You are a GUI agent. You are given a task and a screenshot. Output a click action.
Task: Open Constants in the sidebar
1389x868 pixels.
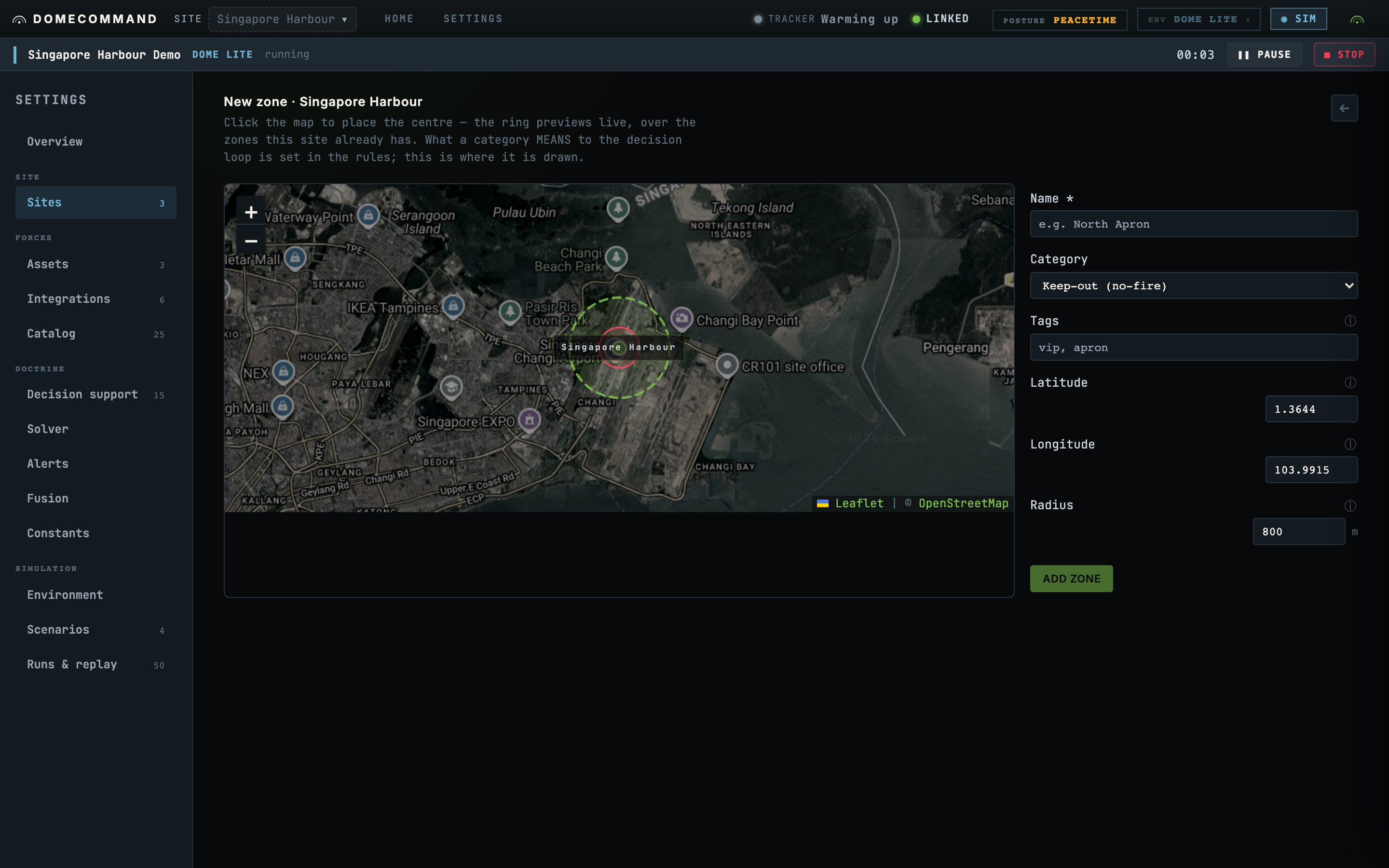[96, 533]
